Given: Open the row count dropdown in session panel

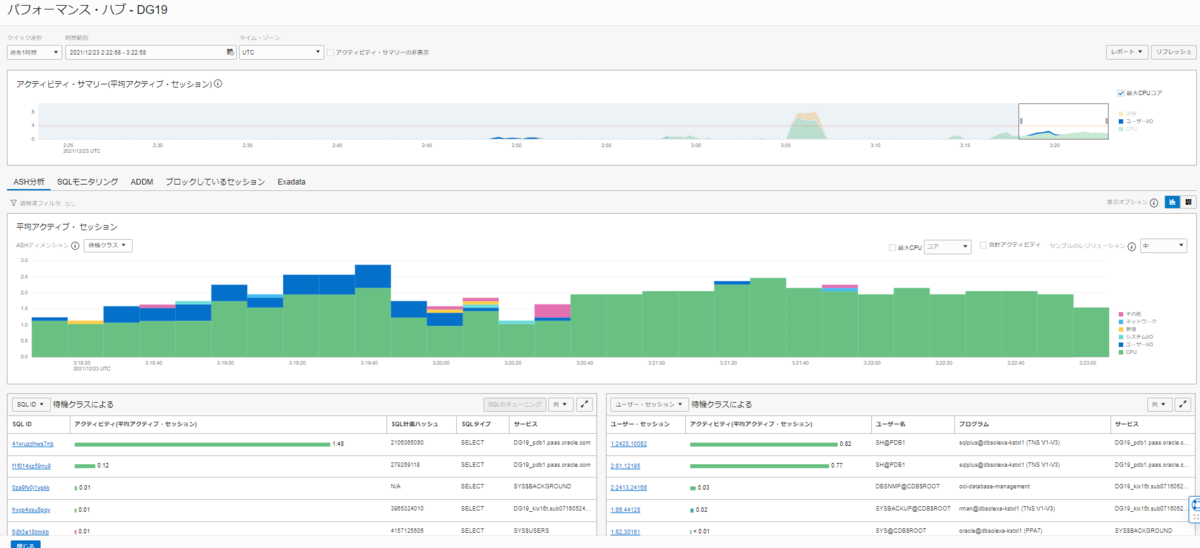Looking at the screenshot, I should tap(1160, 404).
